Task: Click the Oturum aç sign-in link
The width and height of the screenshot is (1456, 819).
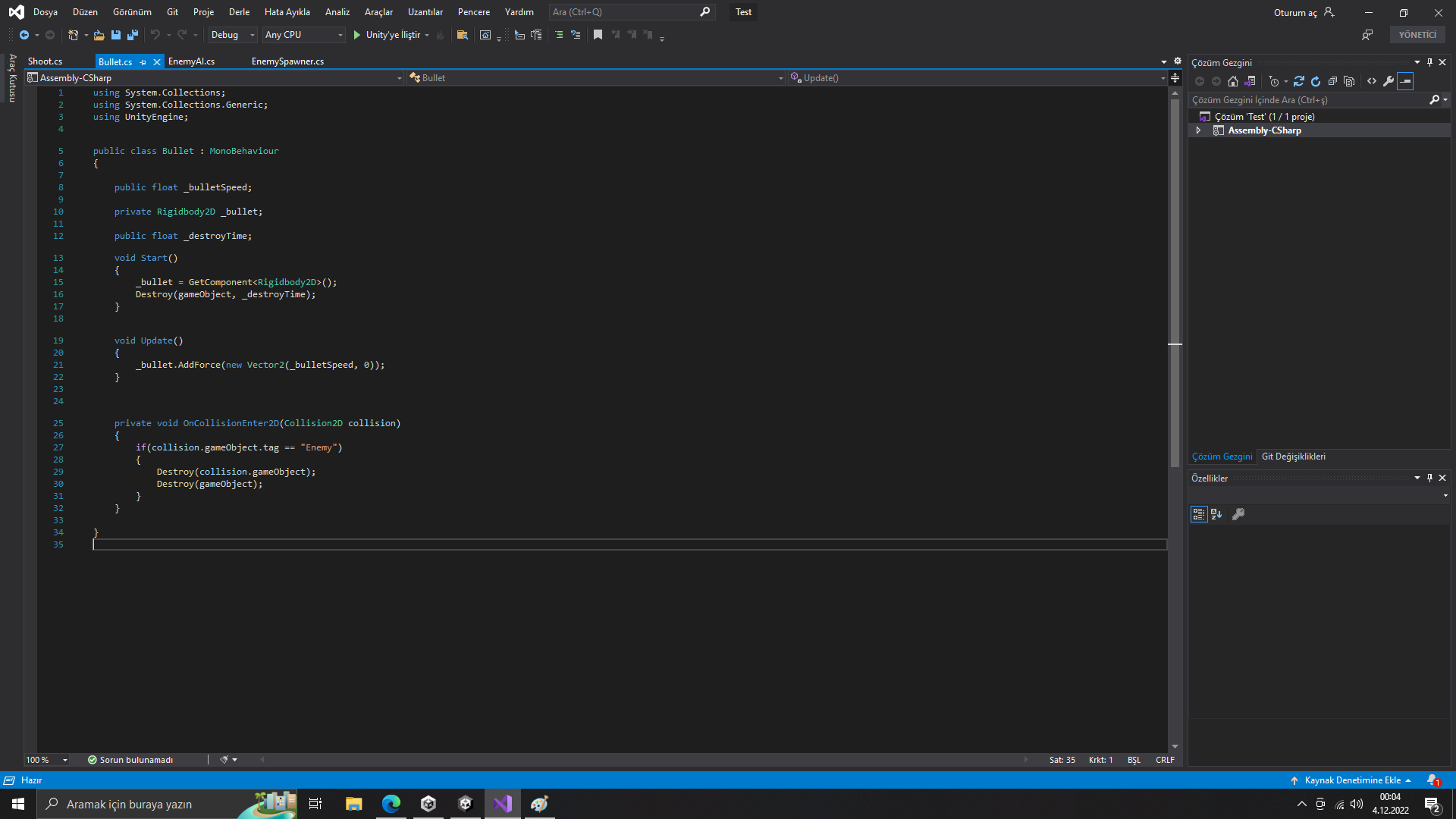Action: pos(1295,12)
